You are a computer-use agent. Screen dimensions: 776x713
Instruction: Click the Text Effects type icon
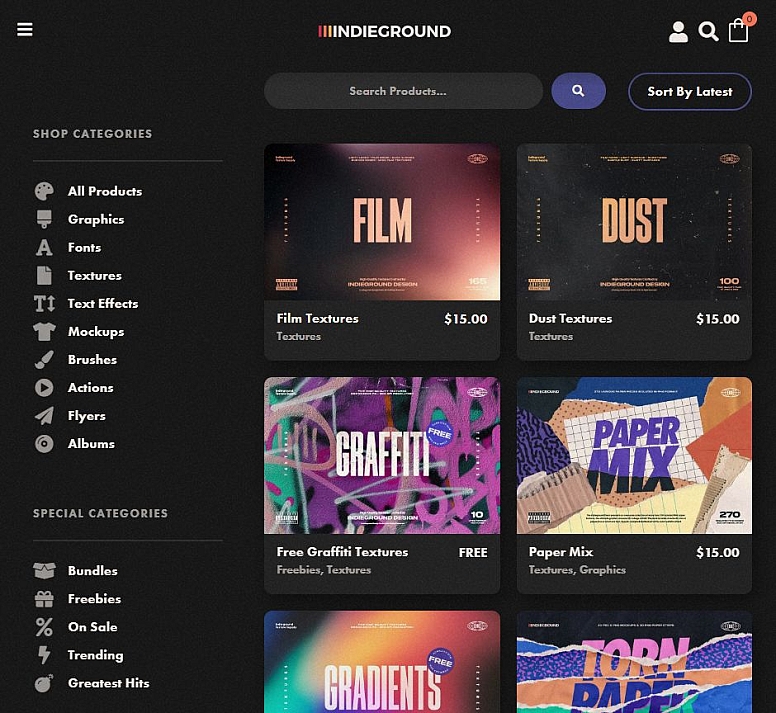point(44,303)
